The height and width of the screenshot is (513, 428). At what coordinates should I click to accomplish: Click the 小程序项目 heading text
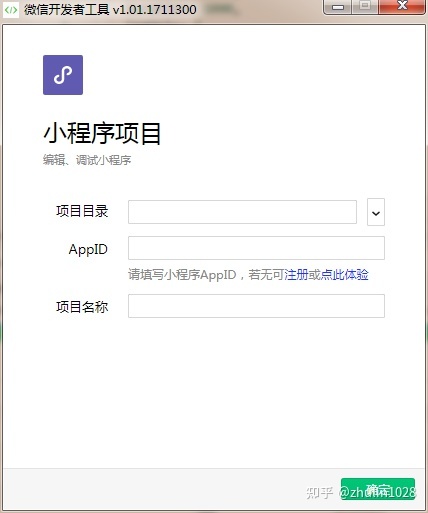click(102, 133)
